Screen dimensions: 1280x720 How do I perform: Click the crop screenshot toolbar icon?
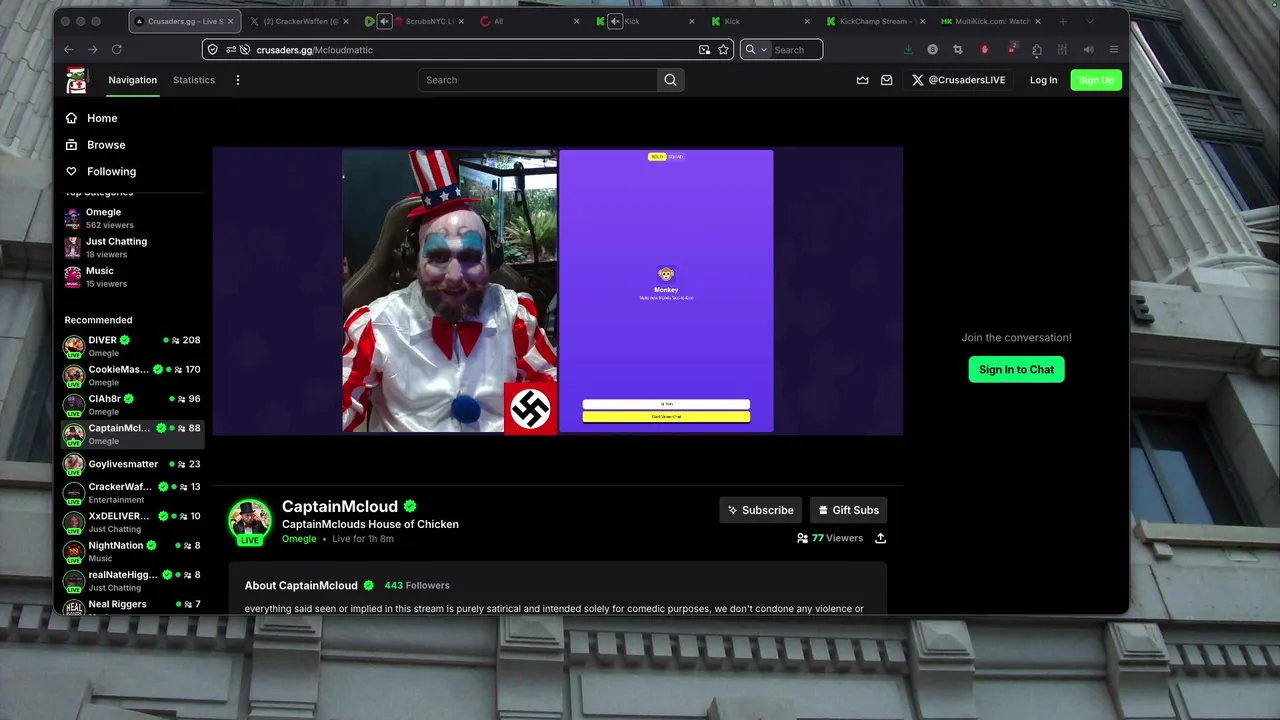pyautogui.click(x=958, y=50)
